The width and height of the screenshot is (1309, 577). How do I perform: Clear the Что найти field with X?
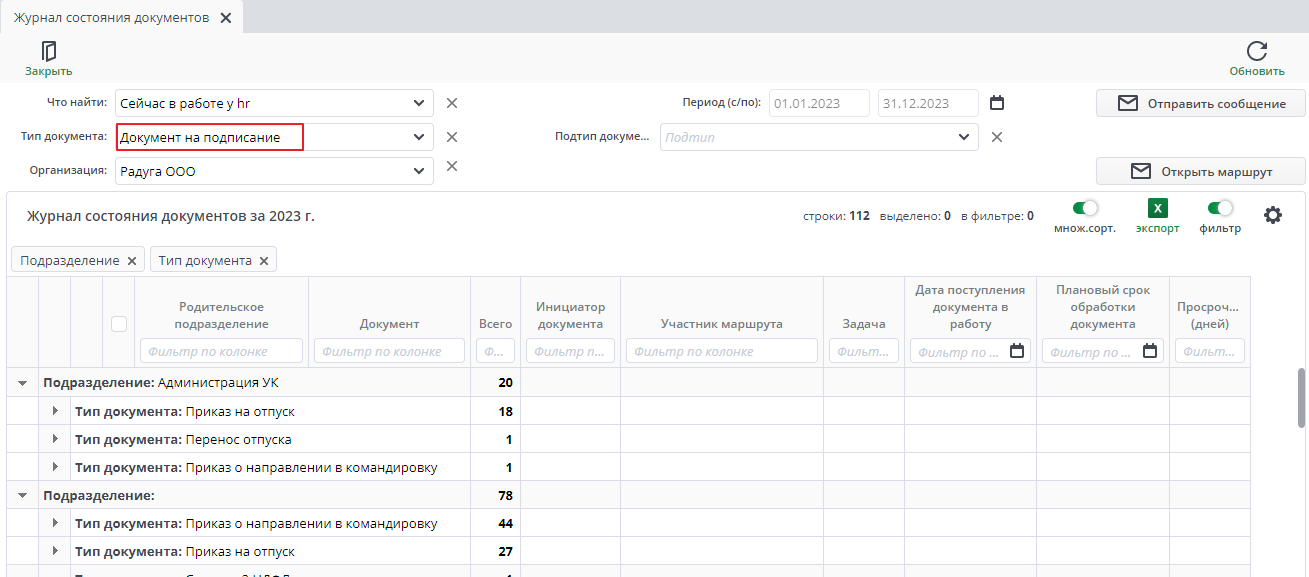pyautogui.click(x=451, y=103)
